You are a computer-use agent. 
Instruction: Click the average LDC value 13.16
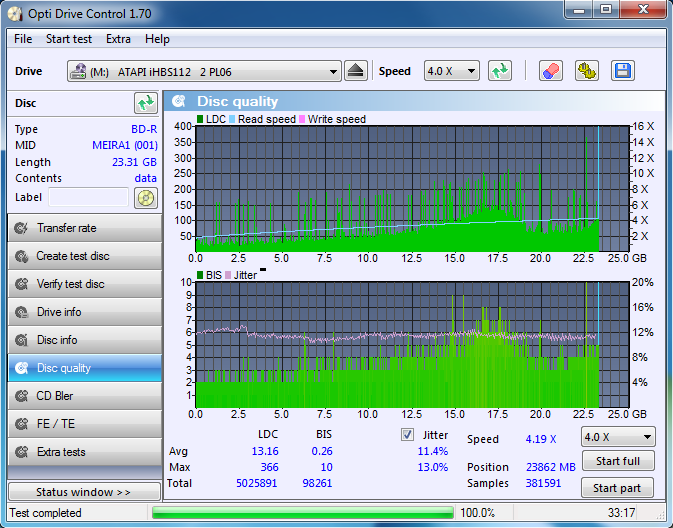coord(265,451)
